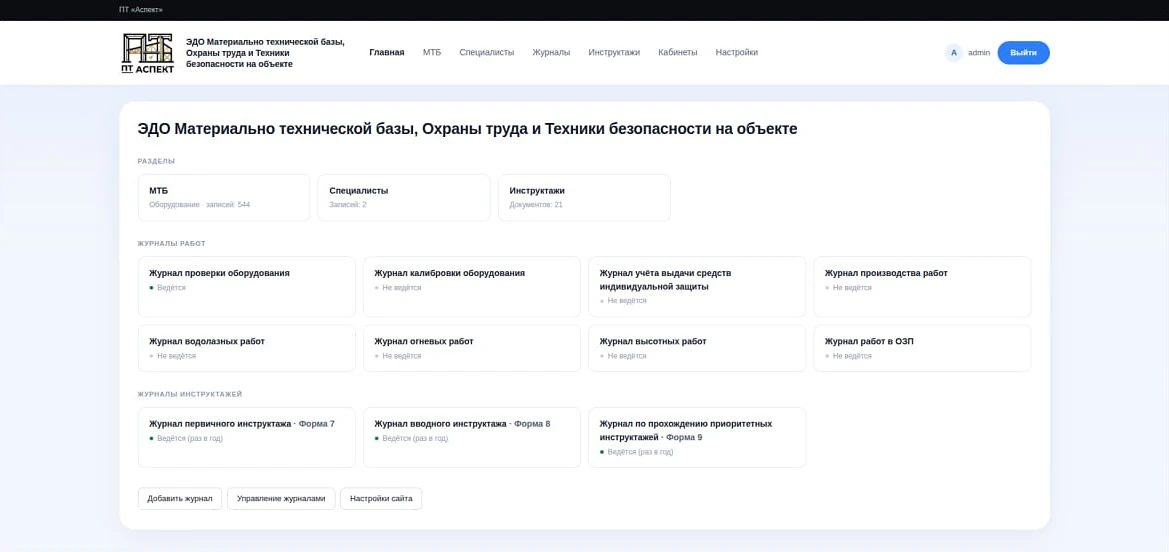This screenshot has height=552, width=1169.
Task: Open the МТБ section card
Action: click(224, 198)
